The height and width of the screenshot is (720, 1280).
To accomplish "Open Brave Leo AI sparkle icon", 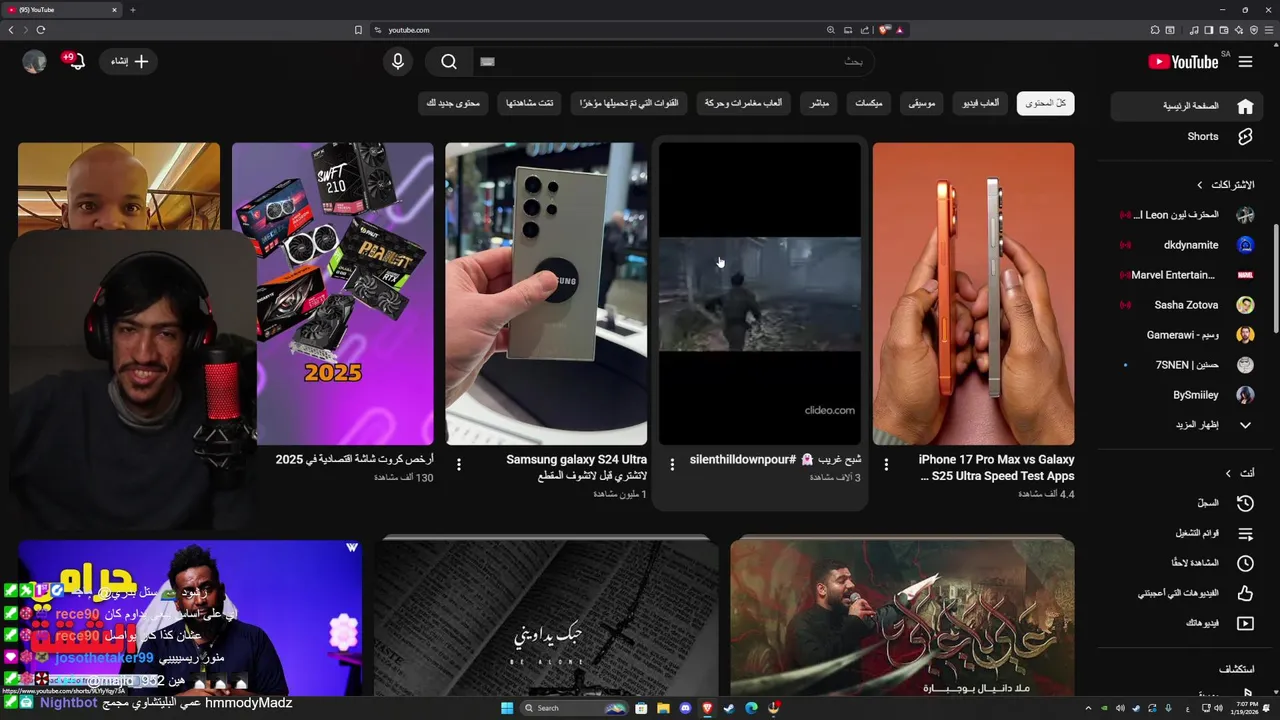I will (1239, 30).
